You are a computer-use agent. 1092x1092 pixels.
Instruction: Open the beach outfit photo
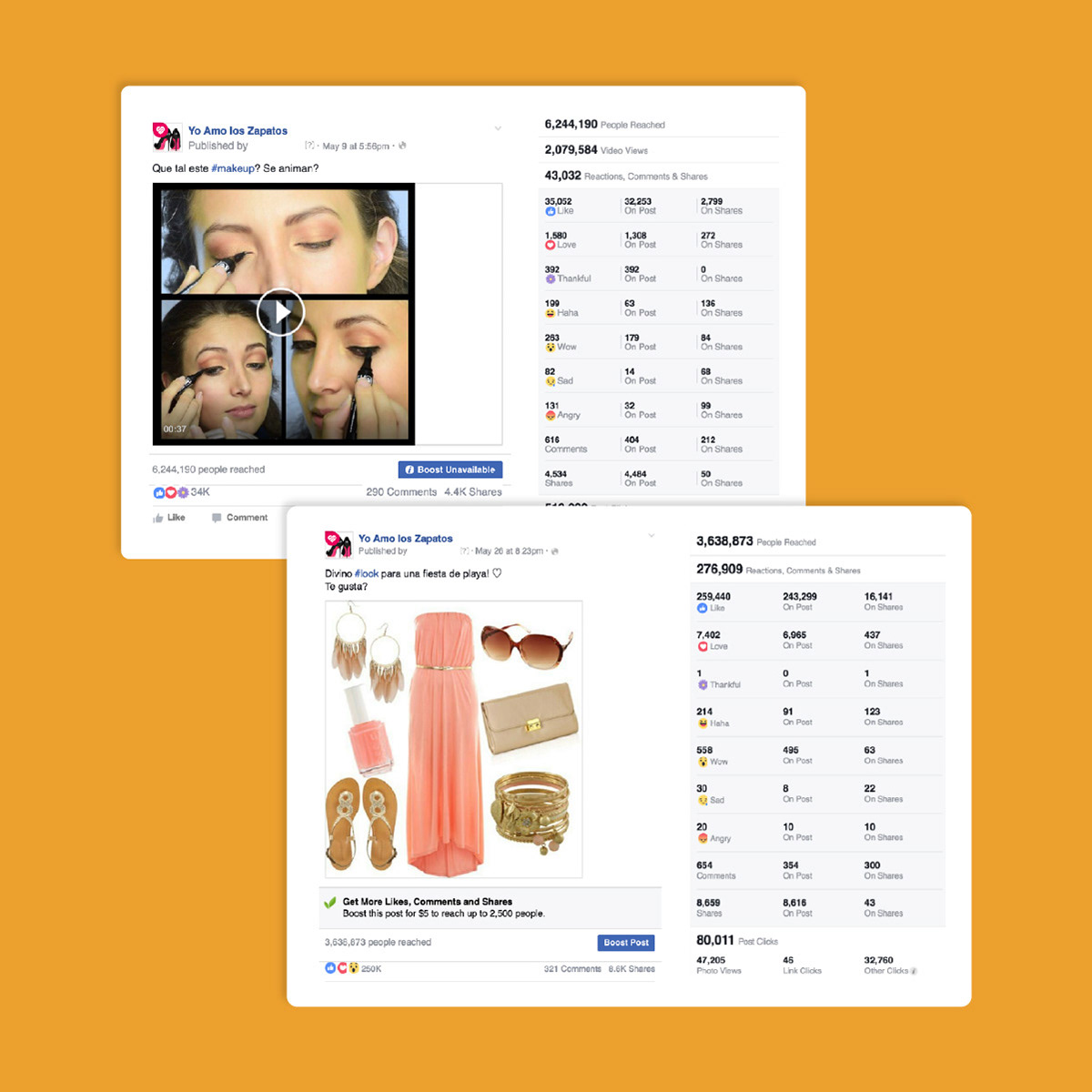(454, 739)
